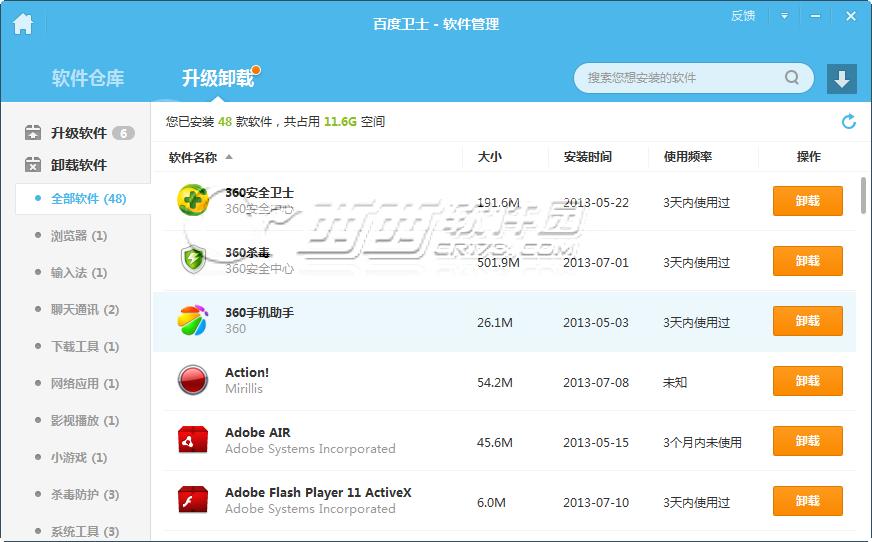Open the 反馈 feedback link
The height and width of the screenshot is (542, 872).
[x=743, y=16]
